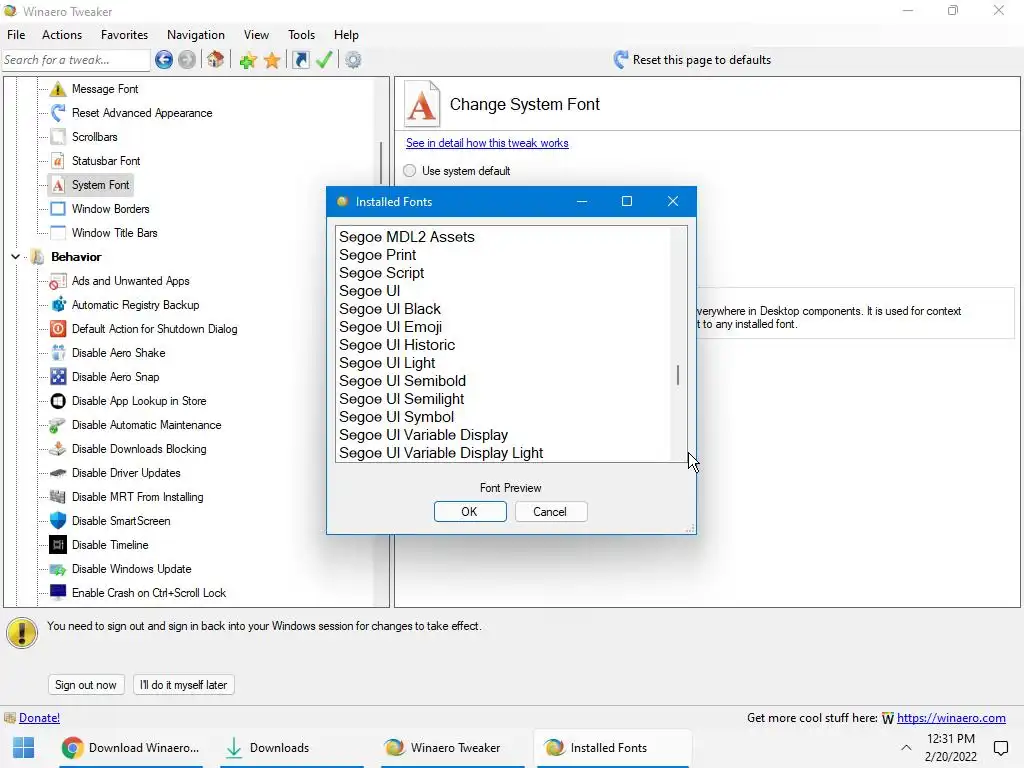
Task: Click the Reset Advanced Appearance icon
Action: (x=58, y=113)
